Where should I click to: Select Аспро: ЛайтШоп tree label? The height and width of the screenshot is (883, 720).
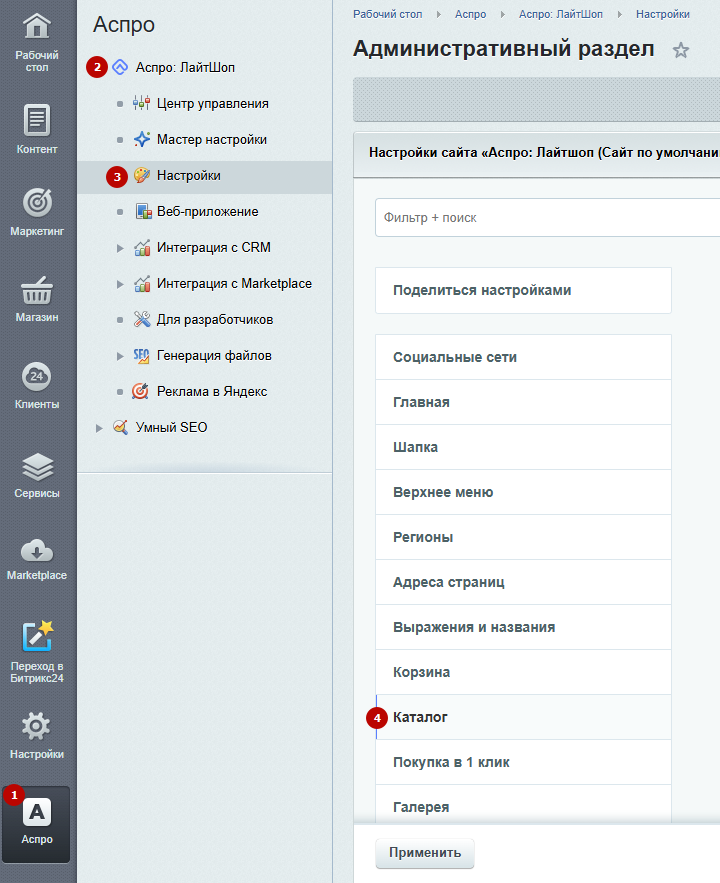pos(185,68)
